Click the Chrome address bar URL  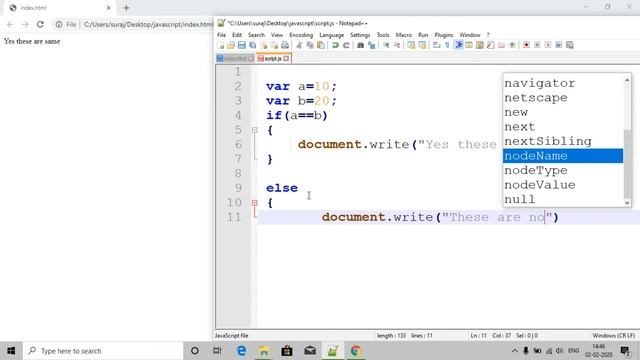(x=148, y=24)
